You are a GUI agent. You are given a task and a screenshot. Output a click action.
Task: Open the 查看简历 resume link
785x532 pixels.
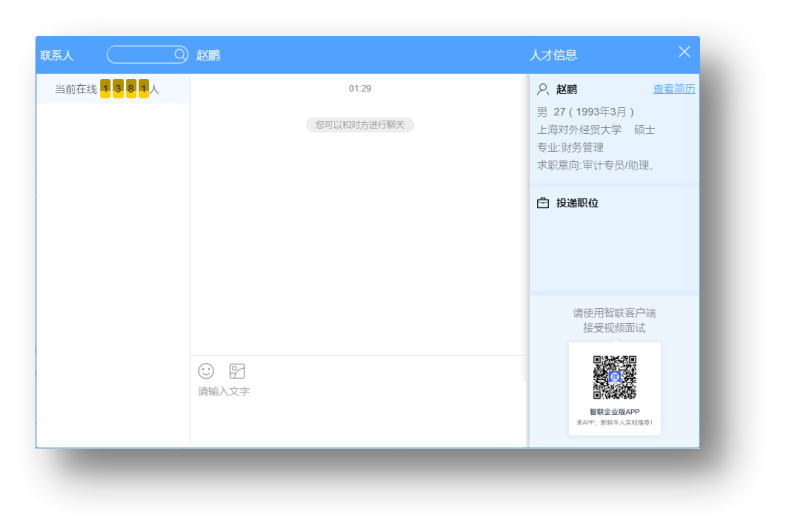673,89
